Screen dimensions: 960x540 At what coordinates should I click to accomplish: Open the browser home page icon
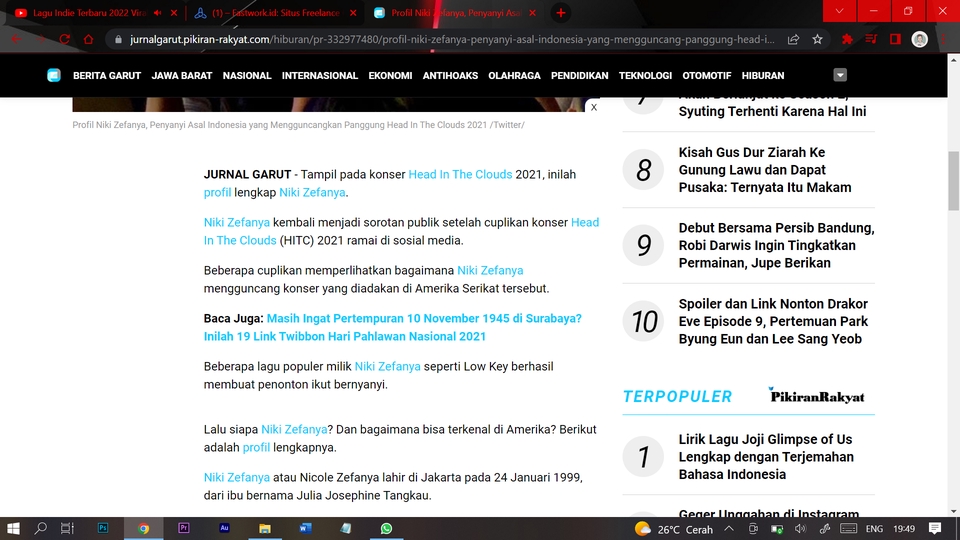(x=89, y=39)
